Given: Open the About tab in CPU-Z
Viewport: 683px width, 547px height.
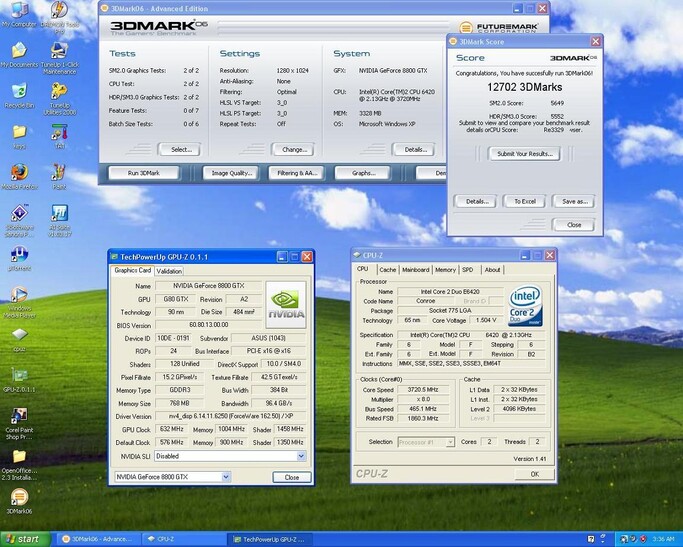Looking at the screenshot, I should click(492, 270).
